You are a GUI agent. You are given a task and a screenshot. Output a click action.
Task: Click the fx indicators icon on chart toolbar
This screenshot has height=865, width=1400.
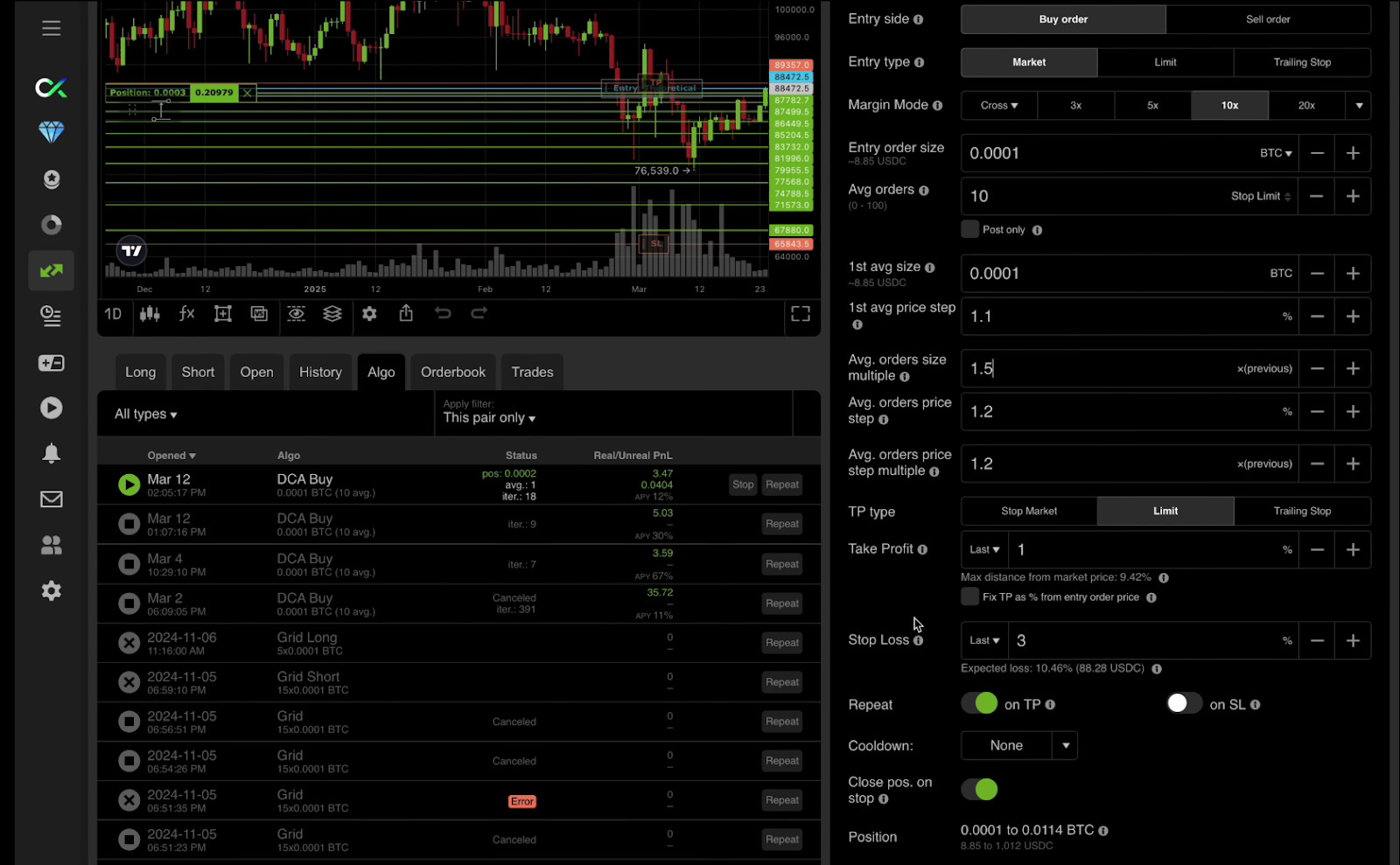coord(186,314)
